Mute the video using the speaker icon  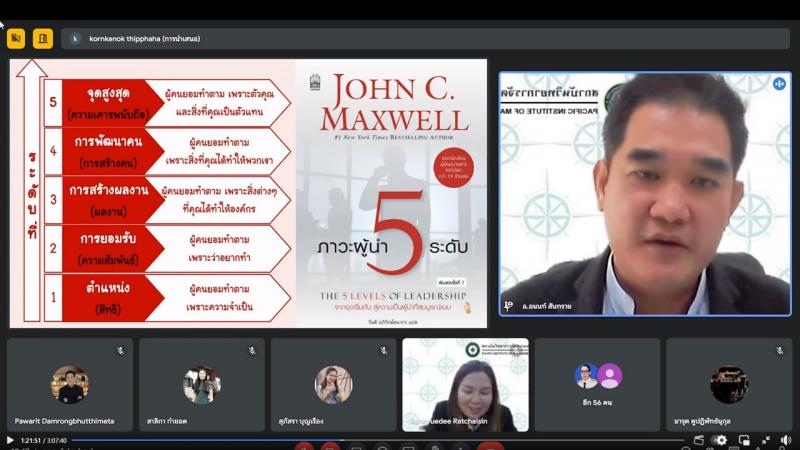click(x=786, y=440)
